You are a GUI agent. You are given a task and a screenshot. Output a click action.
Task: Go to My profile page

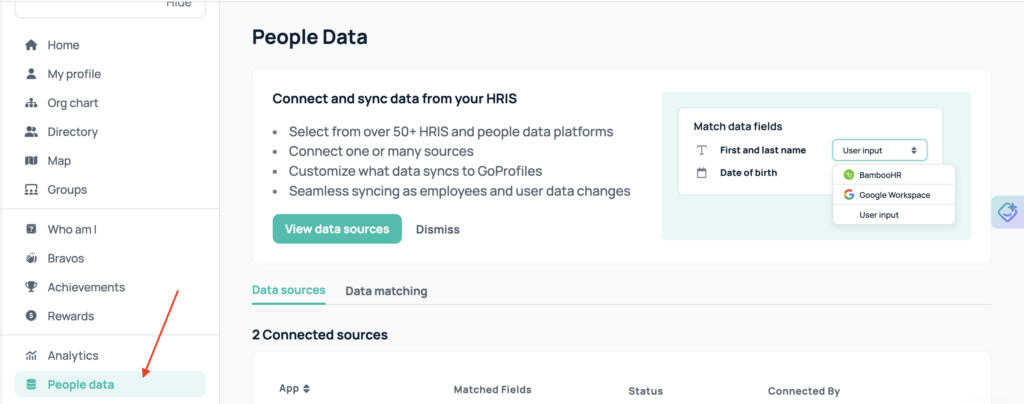pyautogui.click(x=74, y=74)
